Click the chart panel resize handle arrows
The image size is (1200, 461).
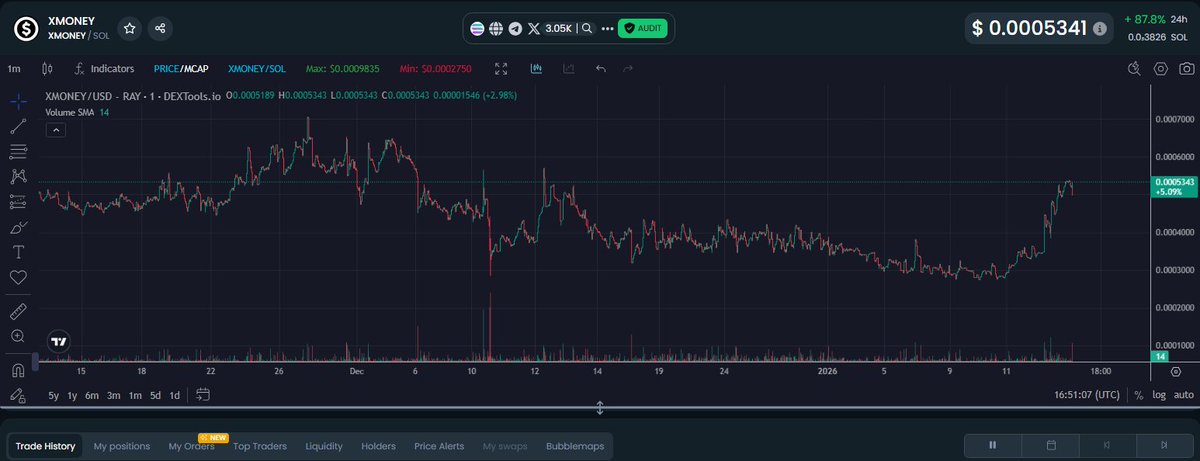pyautogui.click(x=600, y=408)
